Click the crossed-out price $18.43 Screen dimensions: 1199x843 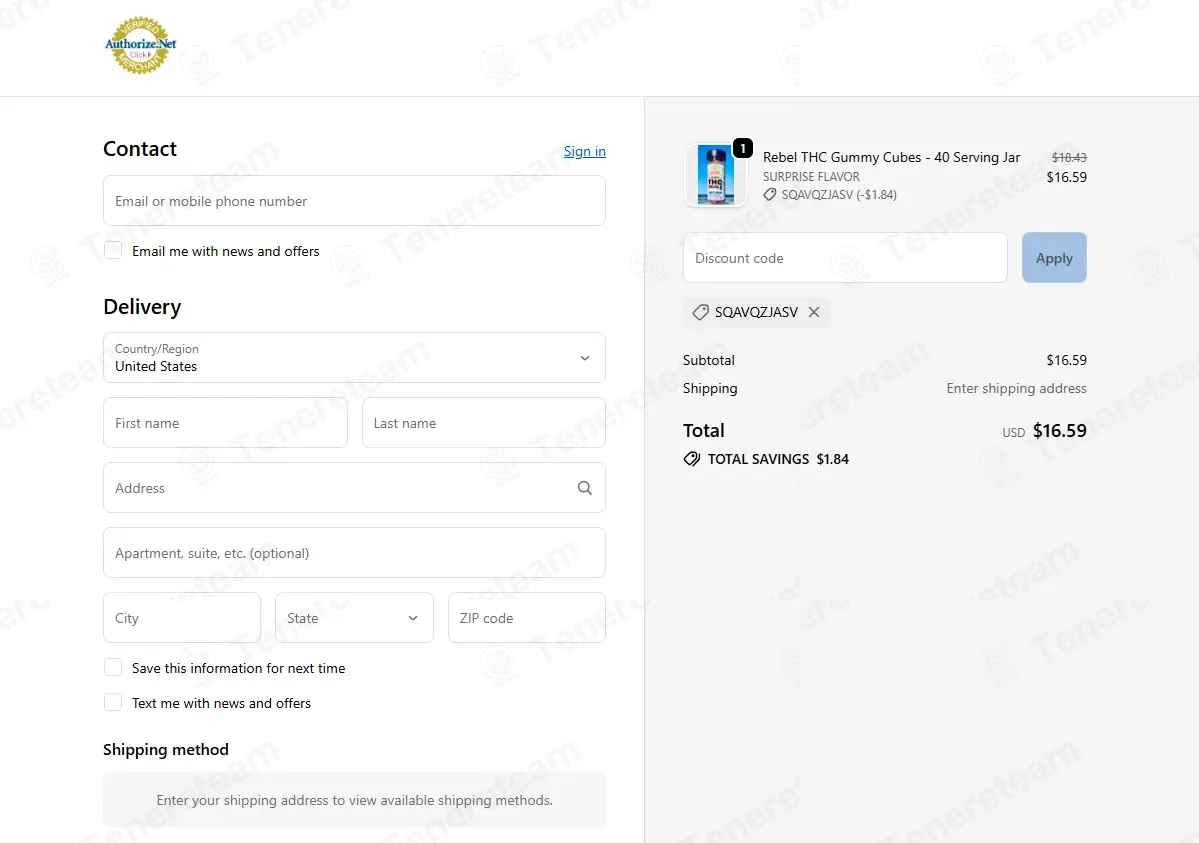pyautogui.click(x=1068, y=158)
